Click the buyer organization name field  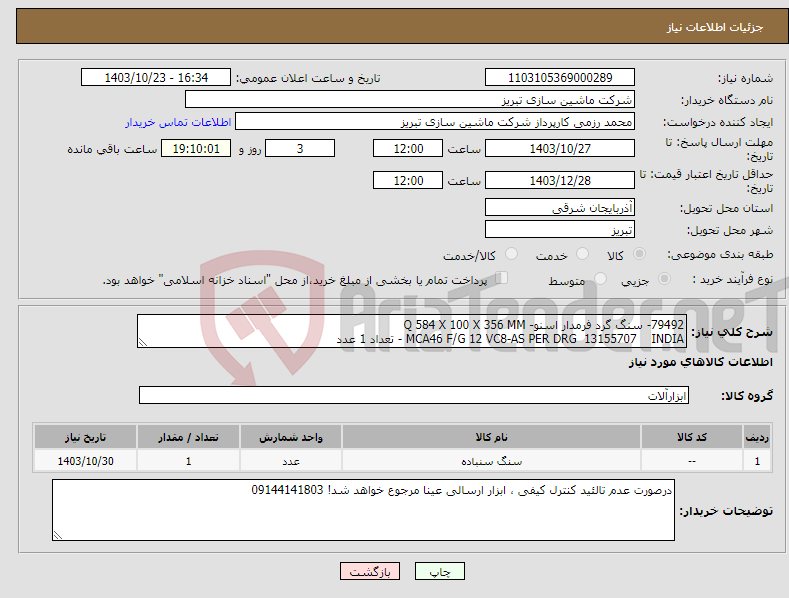point(410,100)
